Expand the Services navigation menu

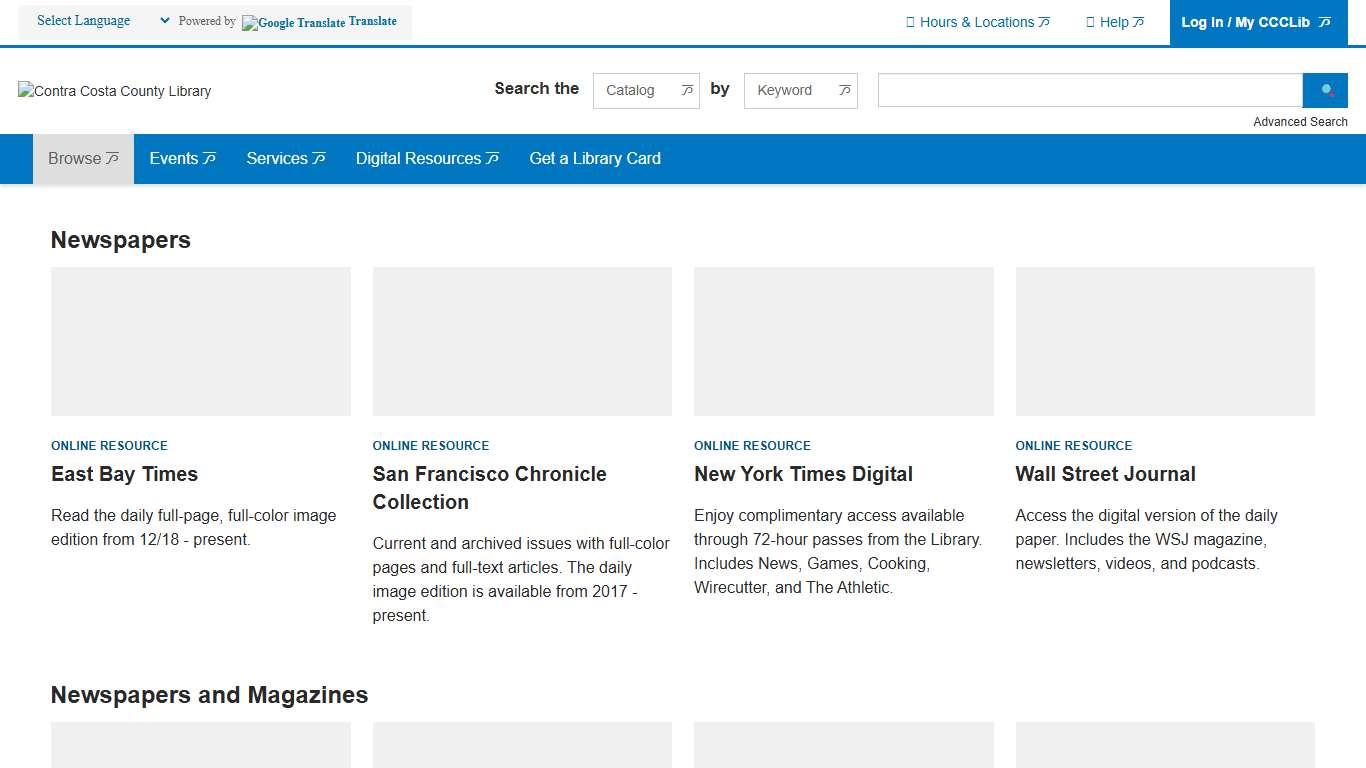[285, 158]
